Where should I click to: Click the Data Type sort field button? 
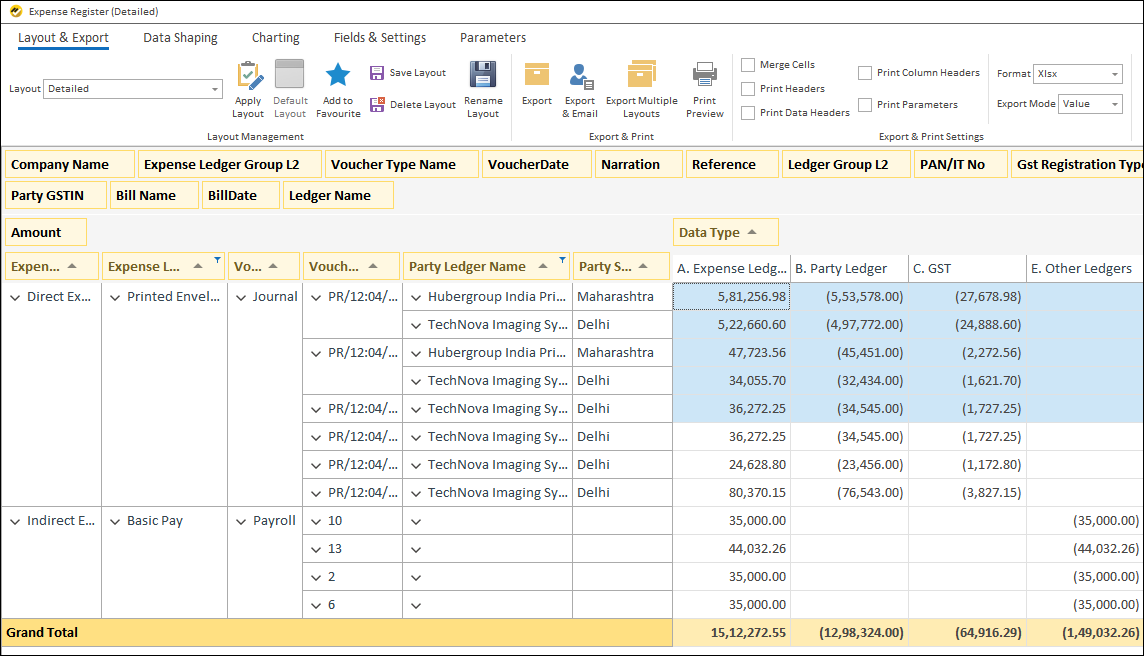point(725,233)
